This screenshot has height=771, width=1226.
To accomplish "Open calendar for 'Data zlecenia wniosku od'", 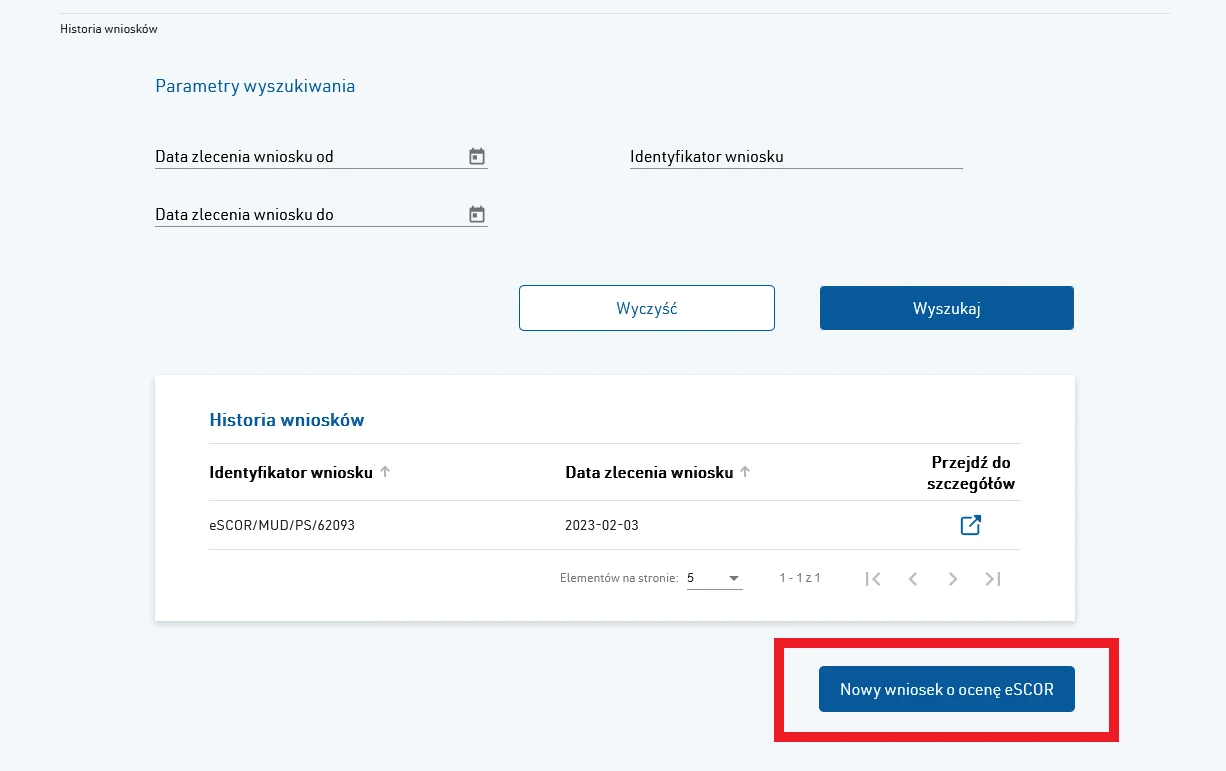I will tap(477, 156).
